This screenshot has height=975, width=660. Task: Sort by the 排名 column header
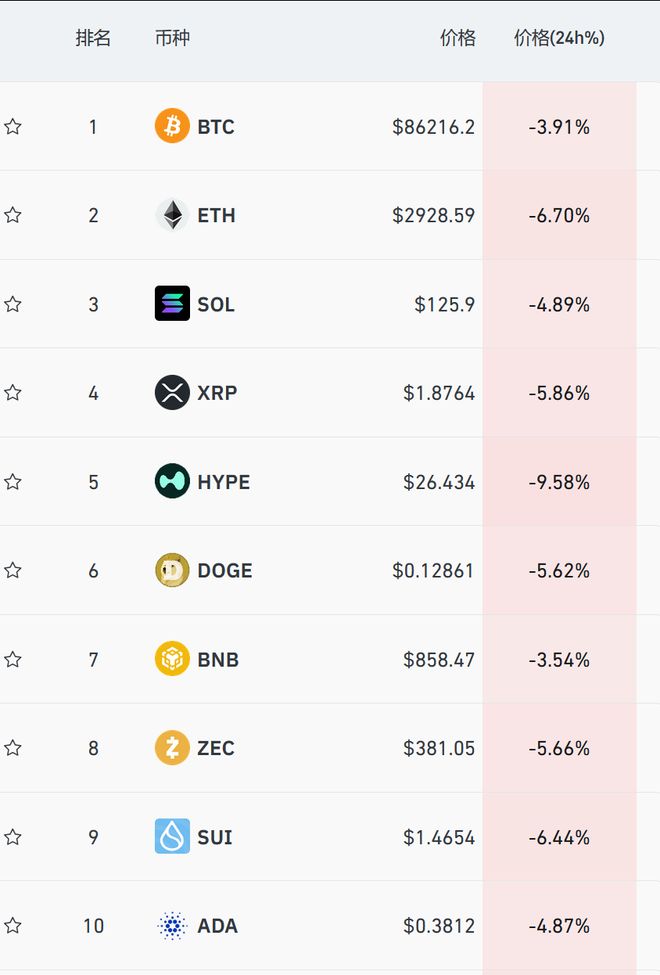[x=93, y=39]
